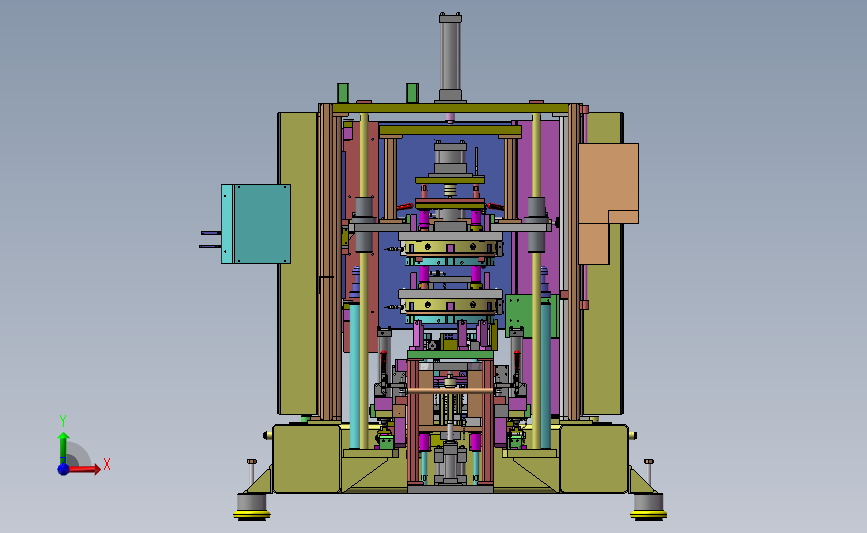
Task: Select the lower yellow ring fixture
Action: (x=450, y=305)
